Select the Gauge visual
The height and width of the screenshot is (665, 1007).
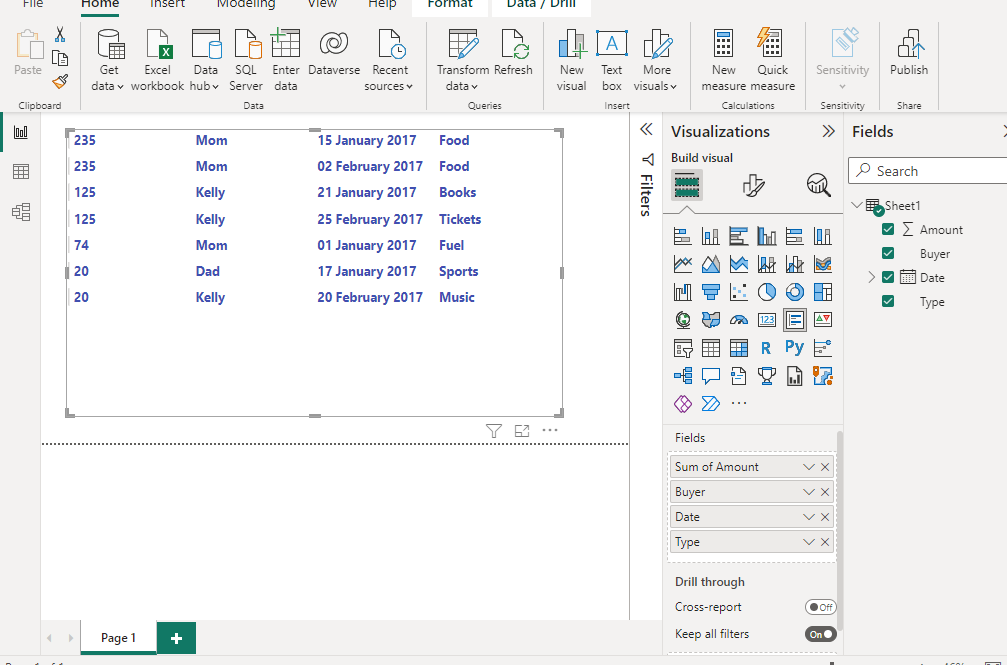click(x=739, y=320)
